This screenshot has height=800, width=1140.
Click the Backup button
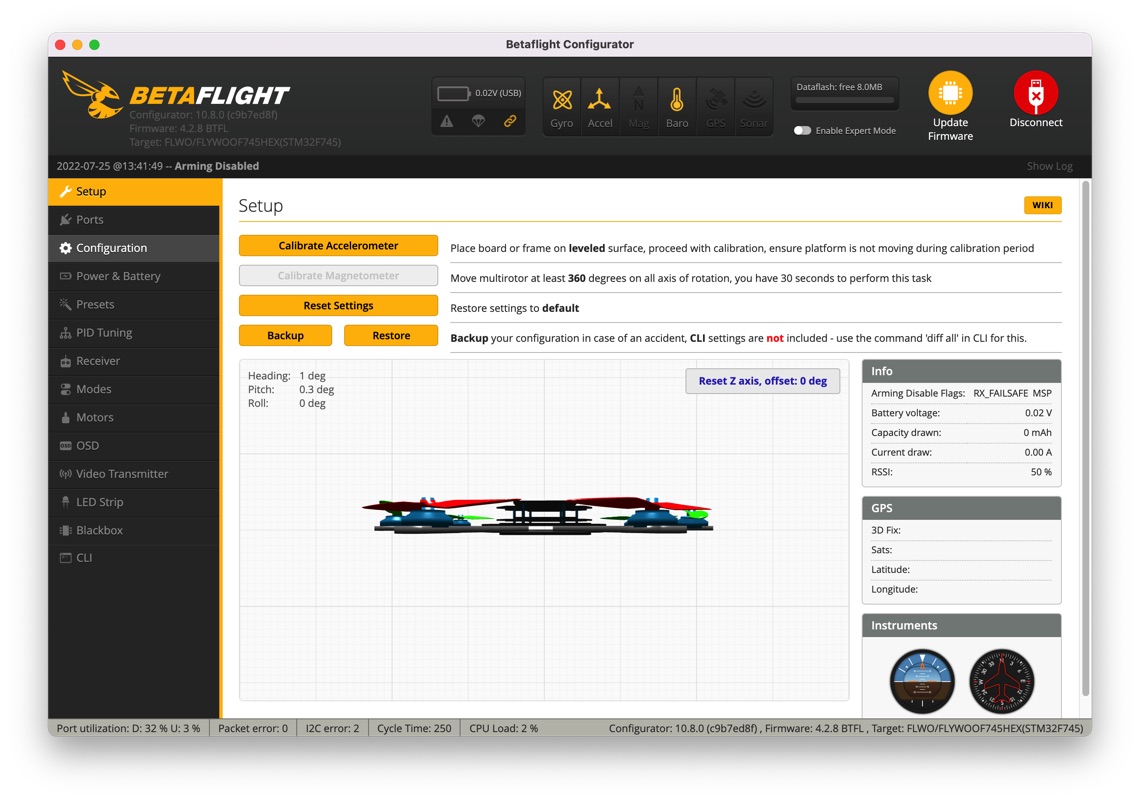tap(285, 335)
